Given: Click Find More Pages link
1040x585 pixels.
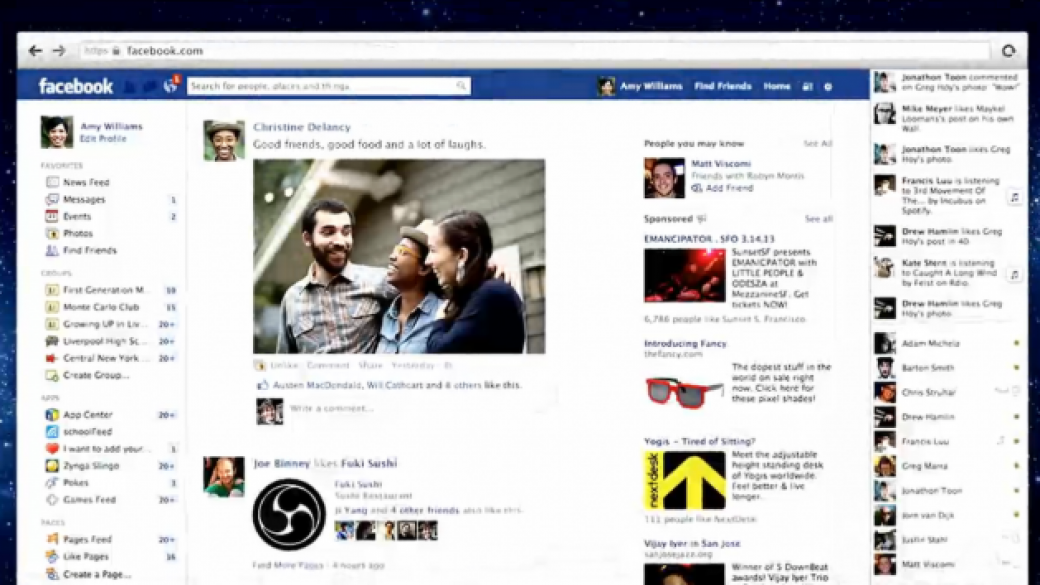Looking at the screenshot, I should click(x=288, y=566).
